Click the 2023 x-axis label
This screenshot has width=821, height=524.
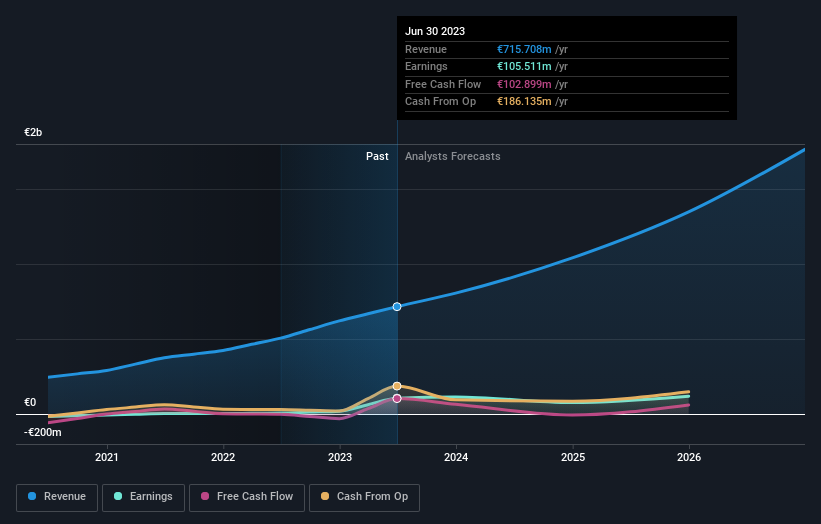point(340,457)
